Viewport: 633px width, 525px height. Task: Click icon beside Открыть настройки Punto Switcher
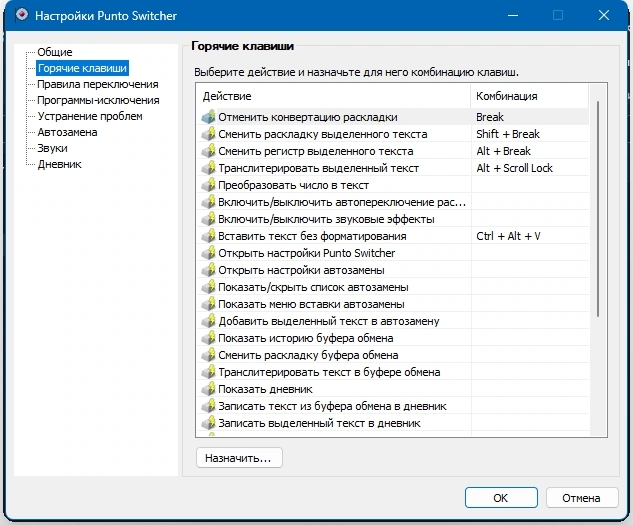tap(208, 253)
